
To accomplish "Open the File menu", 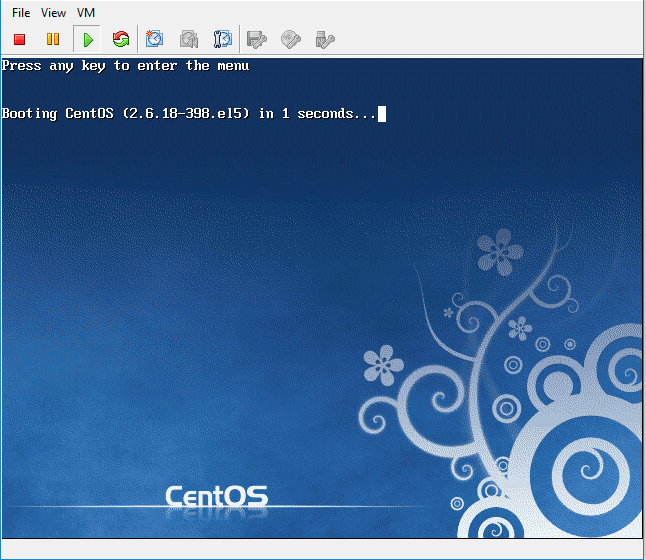I will click(x=21, y=13).
